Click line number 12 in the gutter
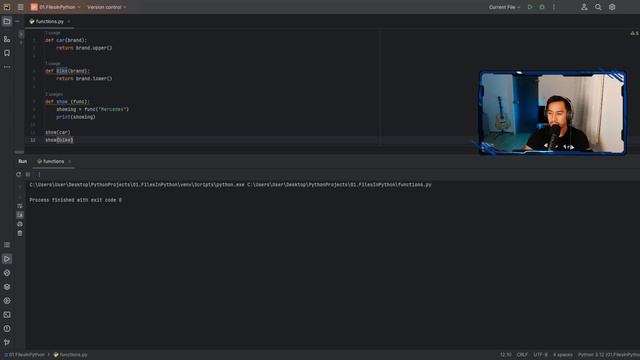This screenshot has width=640, height=360. tap(33, 140)
